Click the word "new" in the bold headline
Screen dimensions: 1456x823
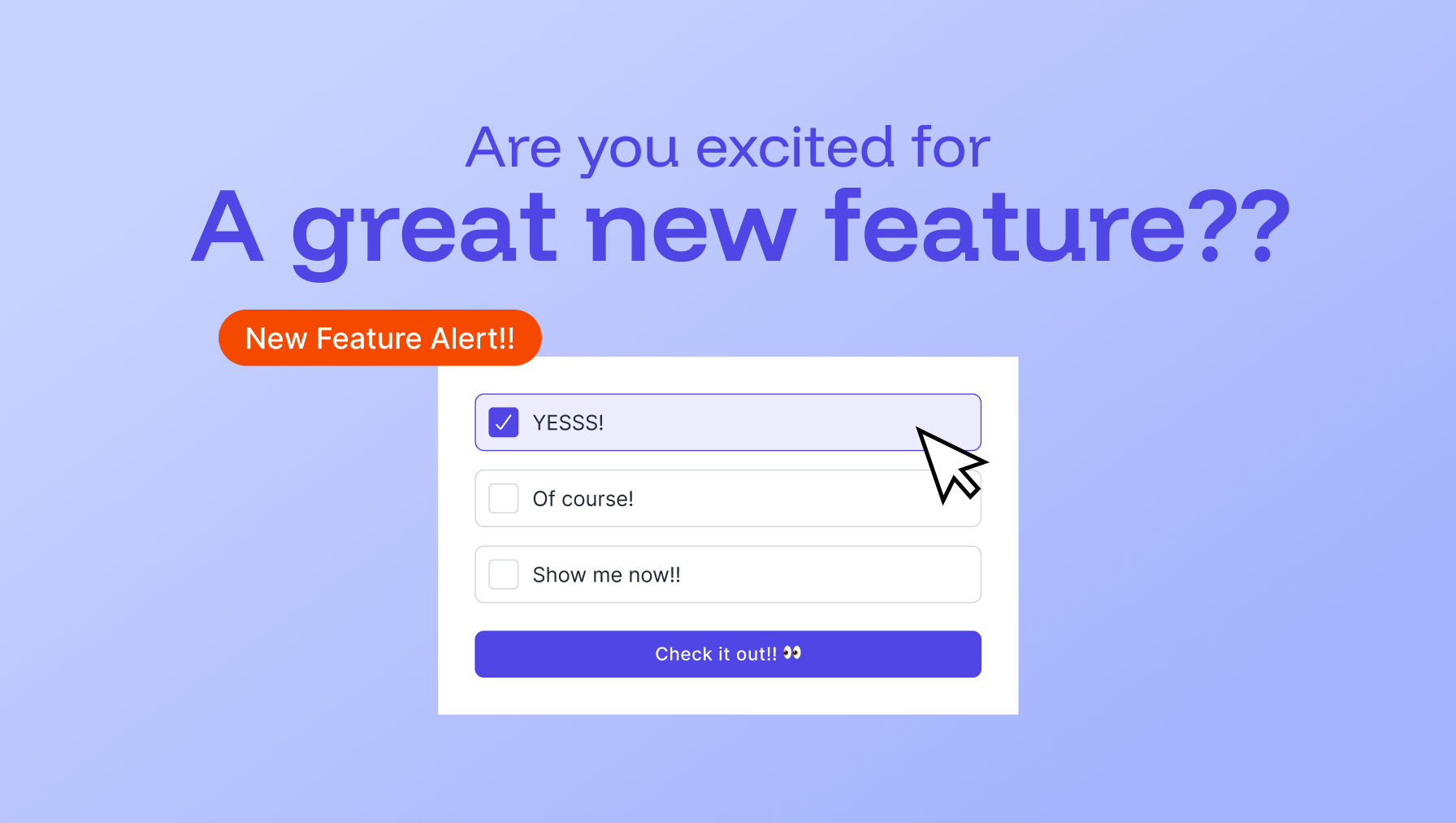tap(691, 230)
